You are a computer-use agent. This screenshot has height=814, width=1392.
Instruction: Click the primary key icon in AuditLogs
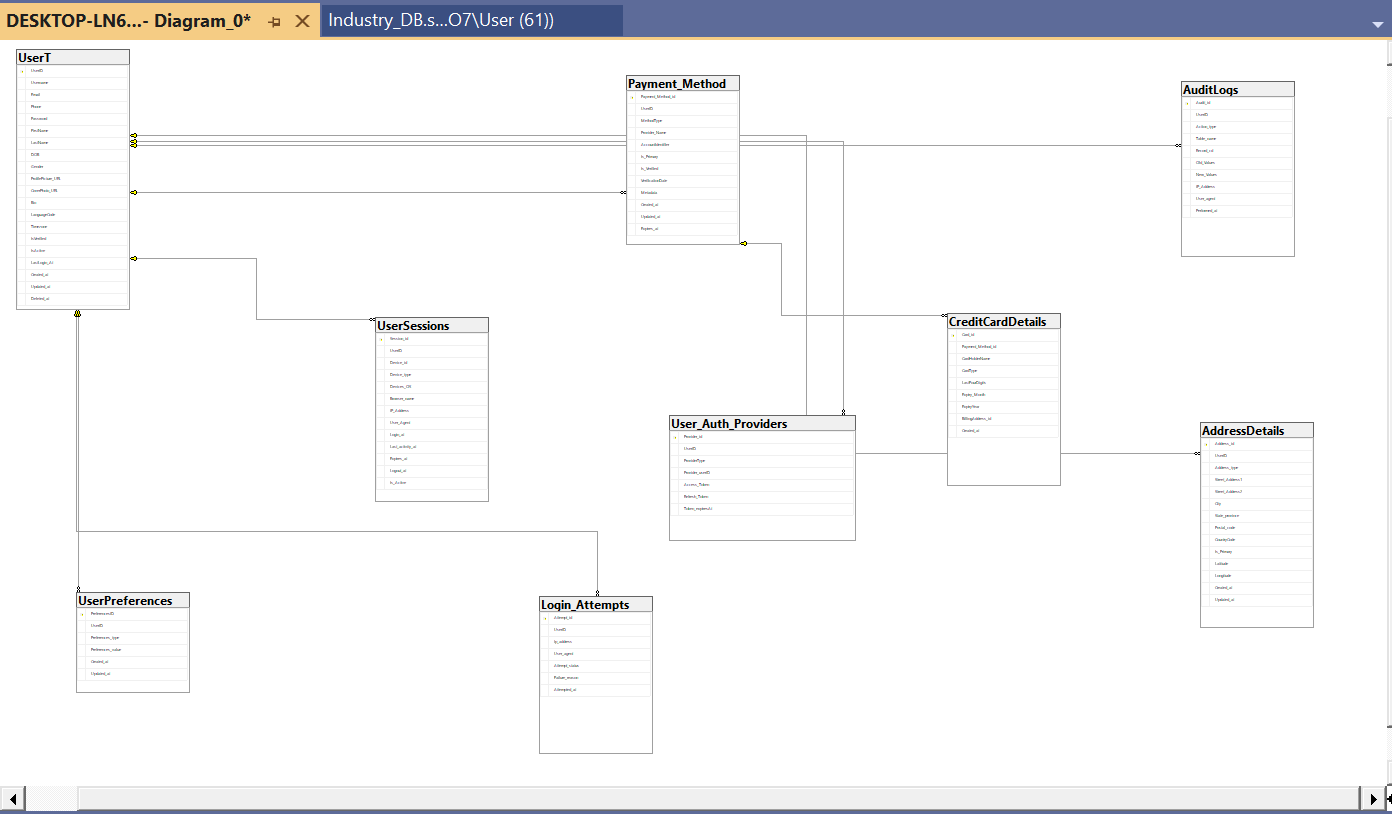[x=1187, y=103]
